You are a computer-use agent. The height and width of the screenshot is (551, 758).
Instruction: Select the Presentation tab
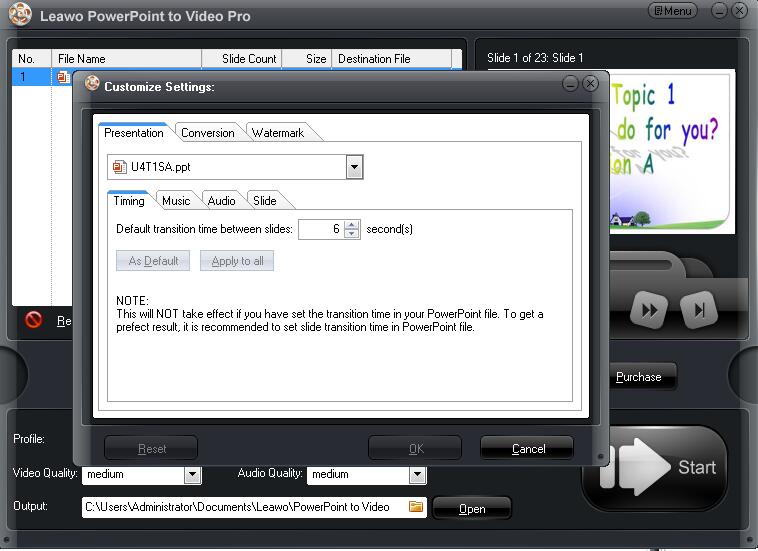coord(133,133)
